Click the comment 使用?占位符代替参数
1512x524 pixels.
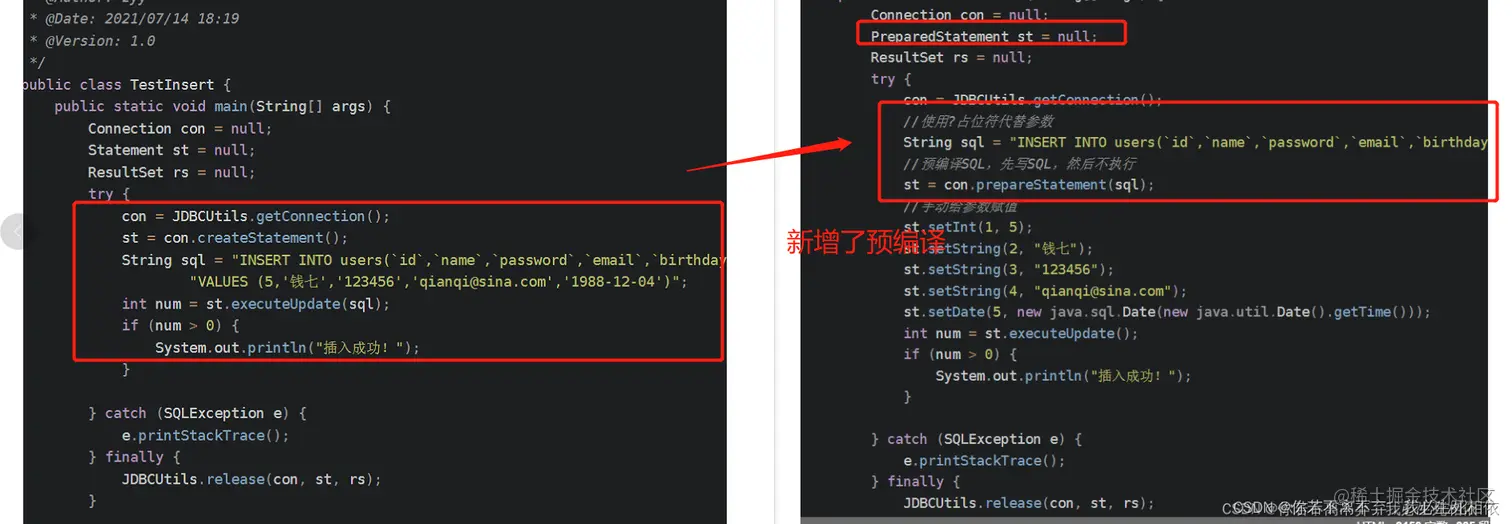click(x=978, y=121)
